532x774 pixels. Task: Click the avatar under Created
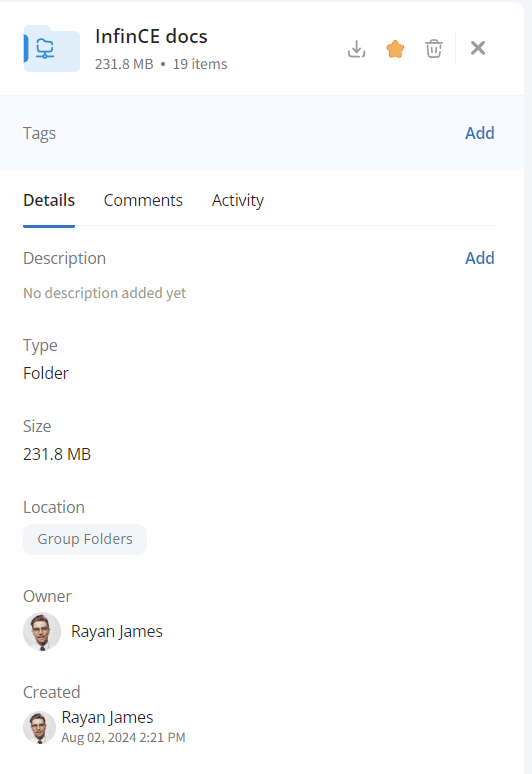[x=39, y=727]
